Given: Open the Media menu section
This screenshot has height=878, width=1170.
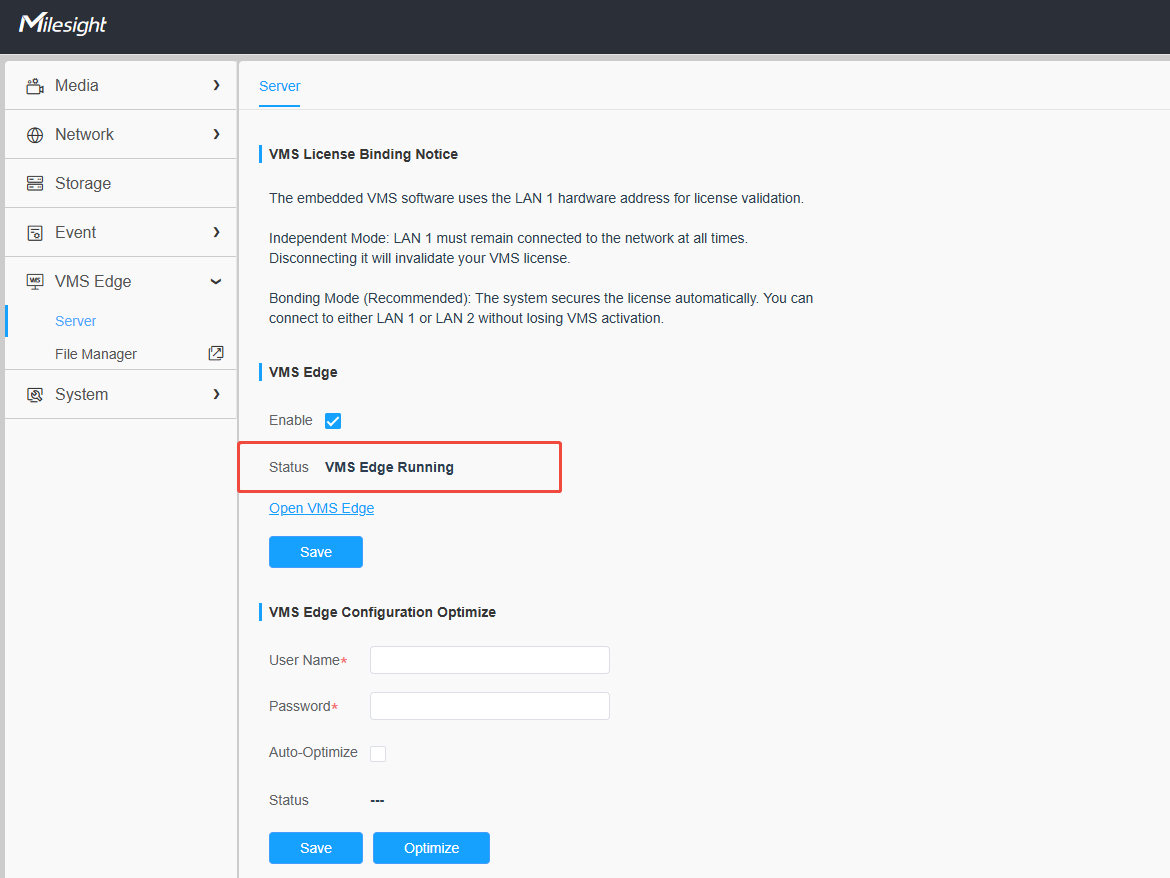Looking at the screenshot, I should (x=121, y=85).
